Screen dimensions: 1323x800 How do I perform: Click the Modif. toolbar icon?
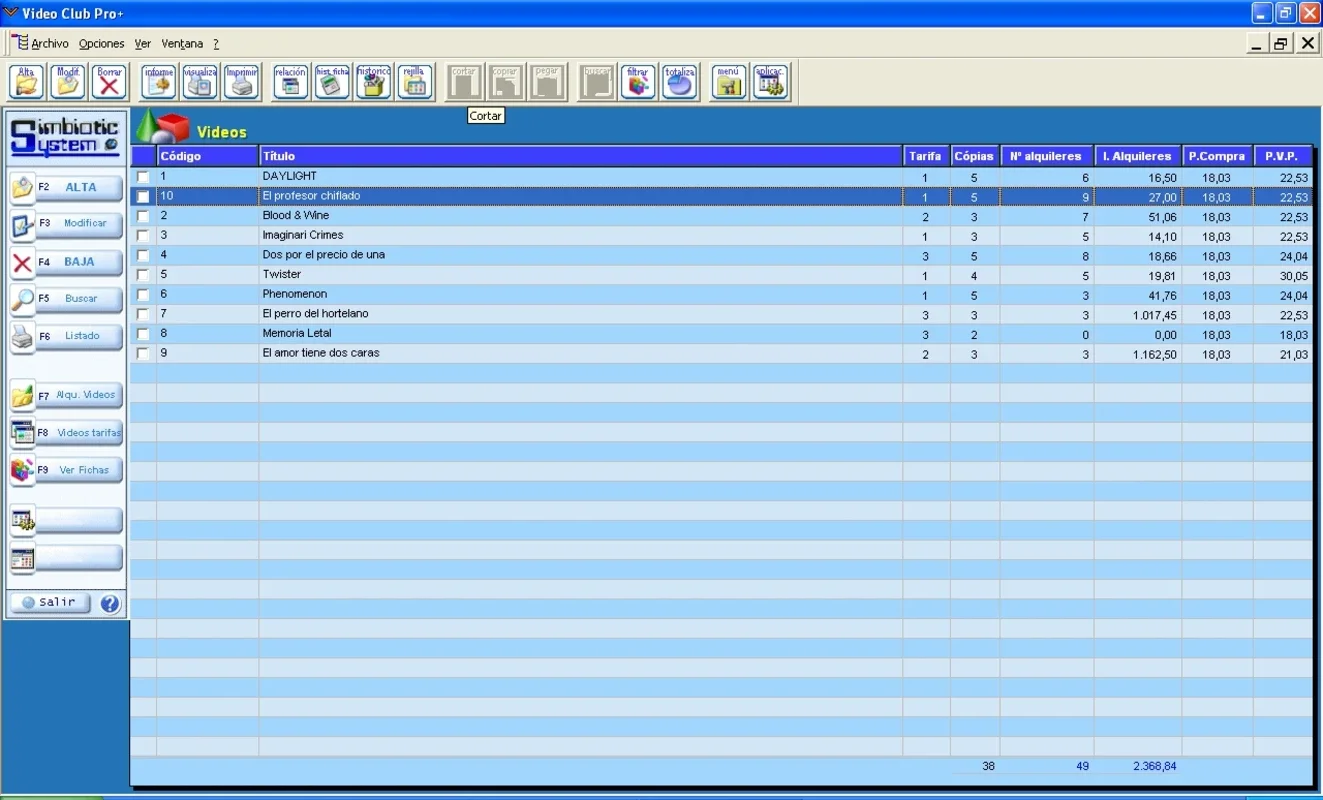pos(68,82)
